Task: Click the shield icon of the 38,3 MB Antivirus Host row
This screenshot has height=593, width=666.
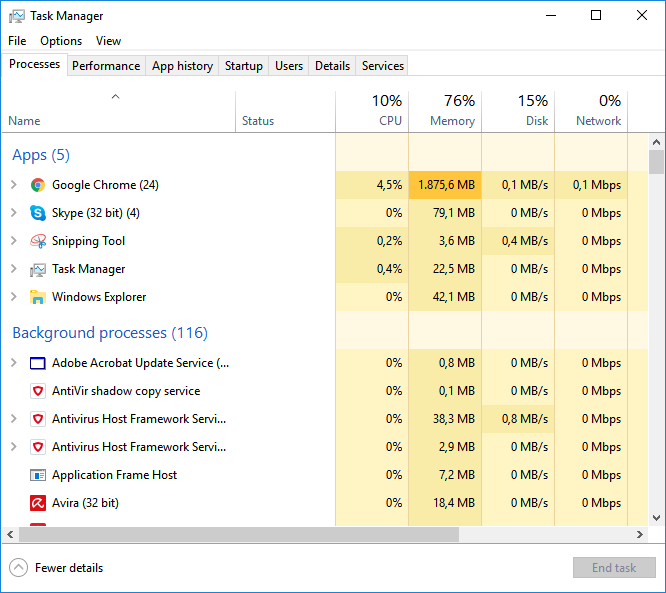Action: pyautogui.click(x=38, y=419)
